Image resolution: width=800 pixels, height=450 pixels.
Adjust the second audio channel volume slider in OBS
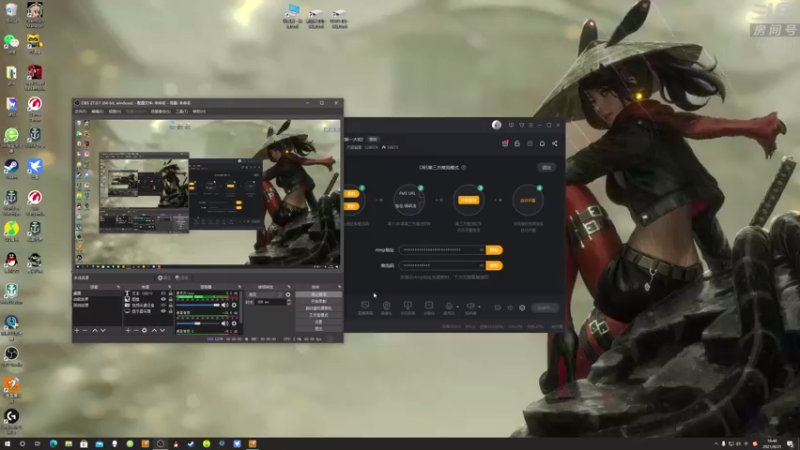tap(198, 323)
